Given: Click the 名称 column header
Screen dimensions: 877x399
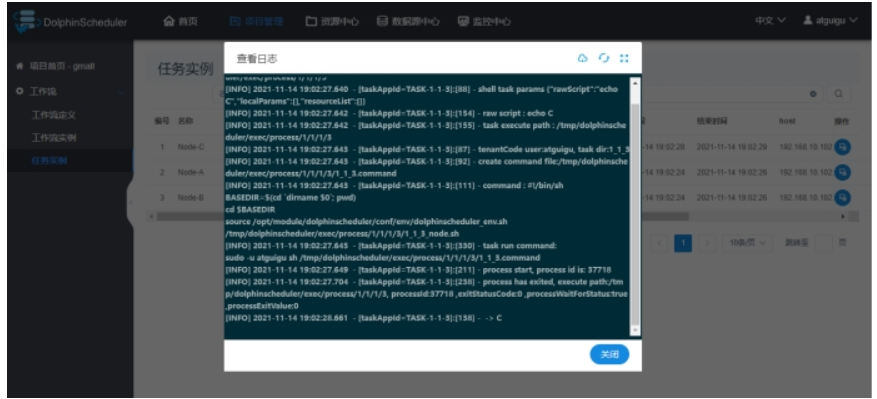Looking at the screenshot, I should pos(186,121).
